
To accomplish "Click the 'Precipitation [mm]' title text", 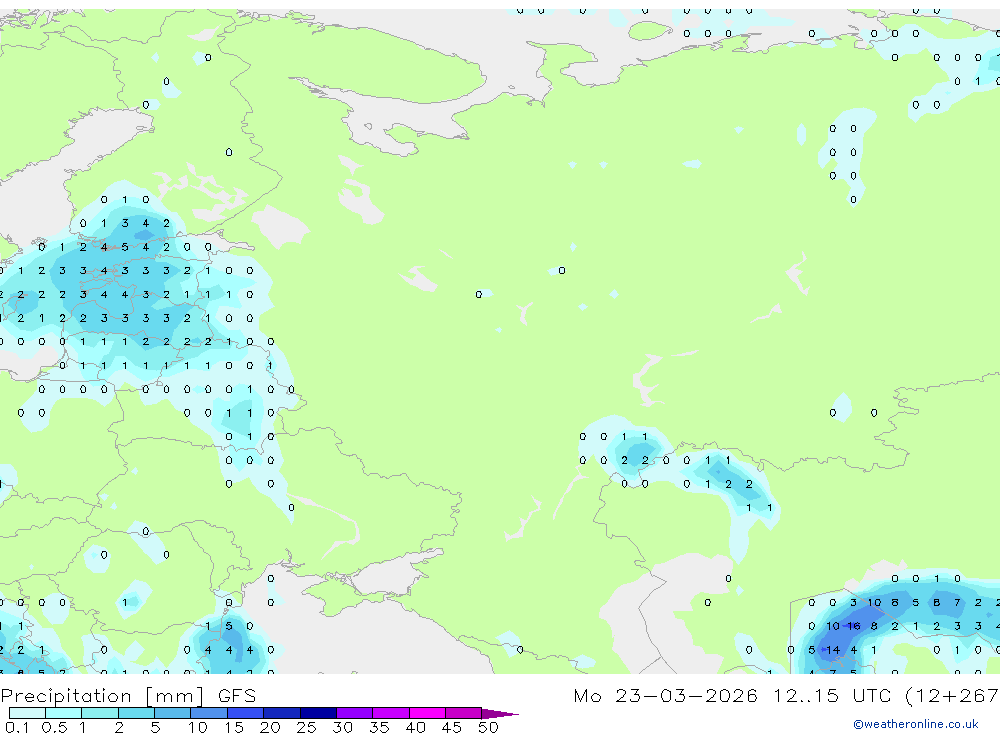I will coord(102,696).
